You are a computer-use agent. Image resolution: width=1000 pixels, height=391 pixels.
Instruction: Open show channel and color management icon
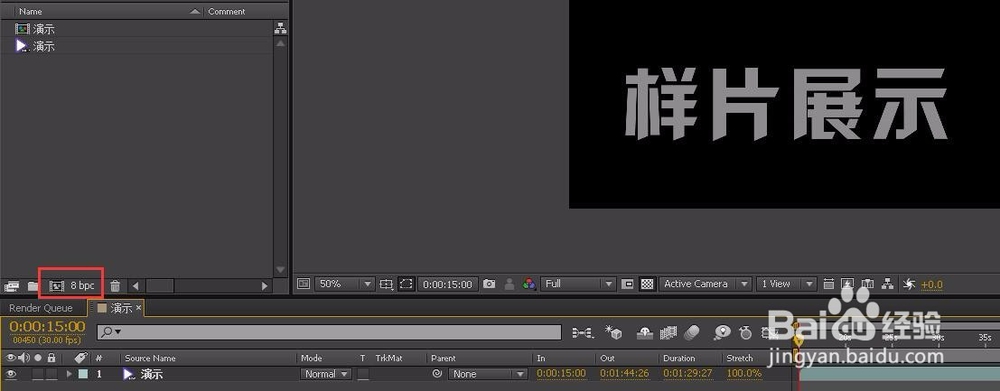529,284
